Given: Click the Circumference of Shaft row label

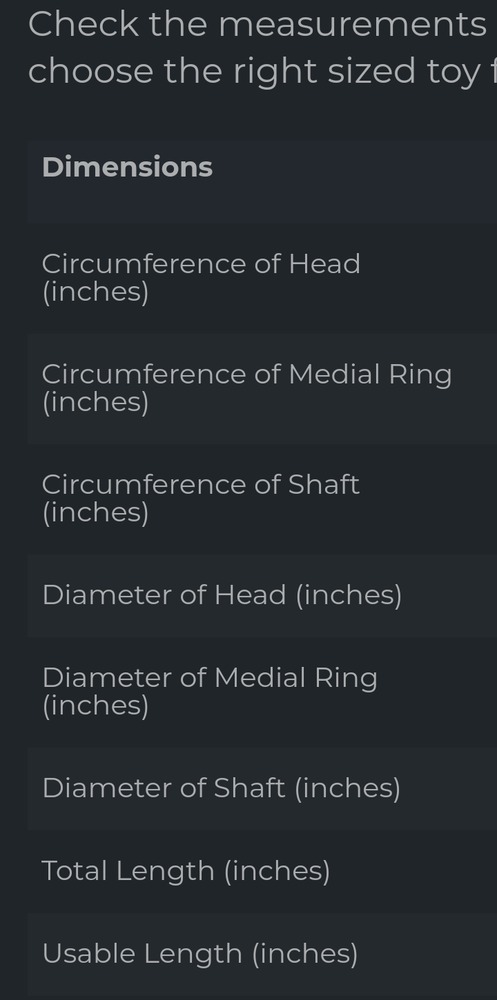Looking at the screenshot, I should pyautogui.click(x=201, y=498).
